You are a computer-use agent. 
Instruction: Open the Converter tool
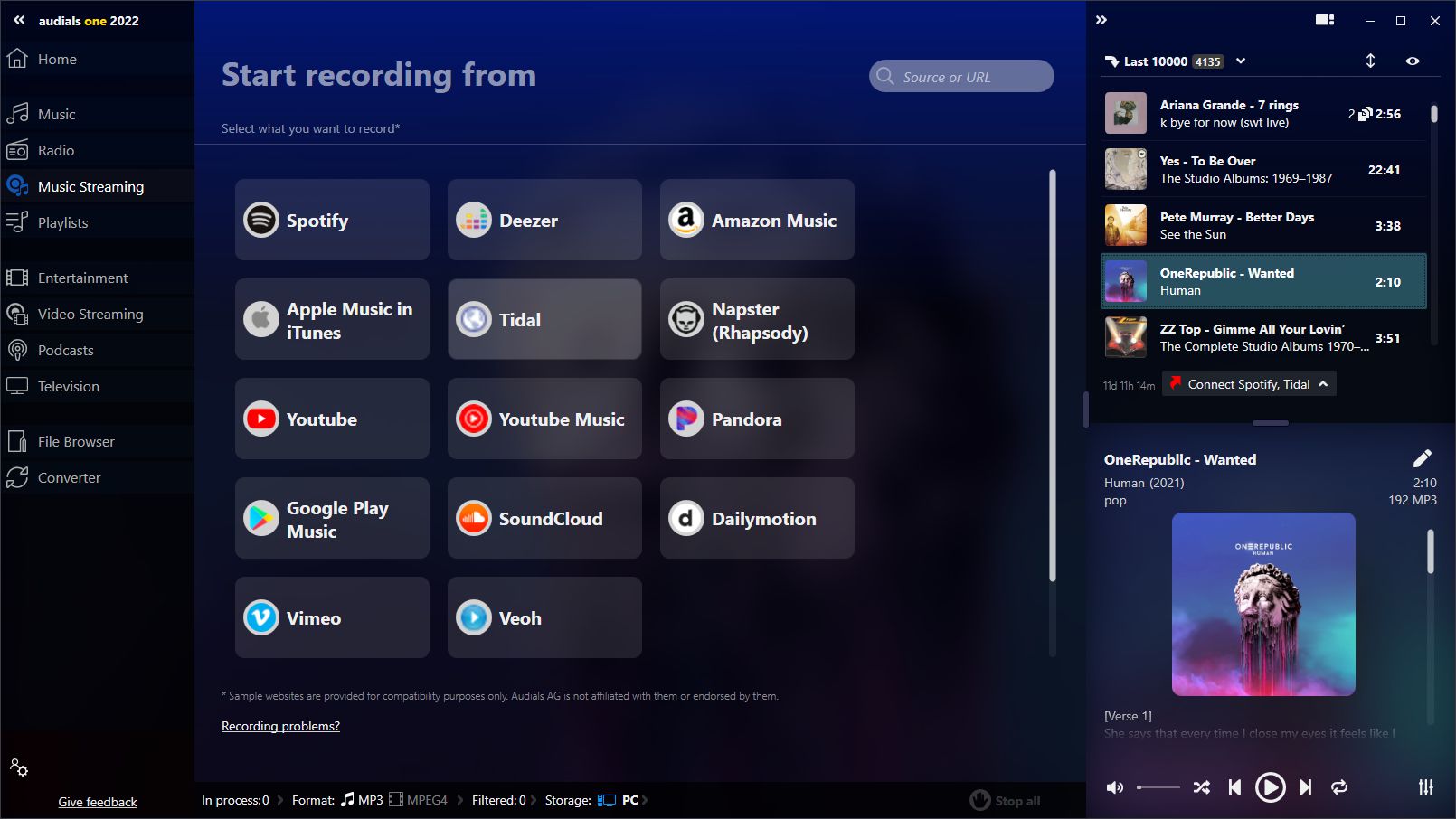[x=69, y=477]
